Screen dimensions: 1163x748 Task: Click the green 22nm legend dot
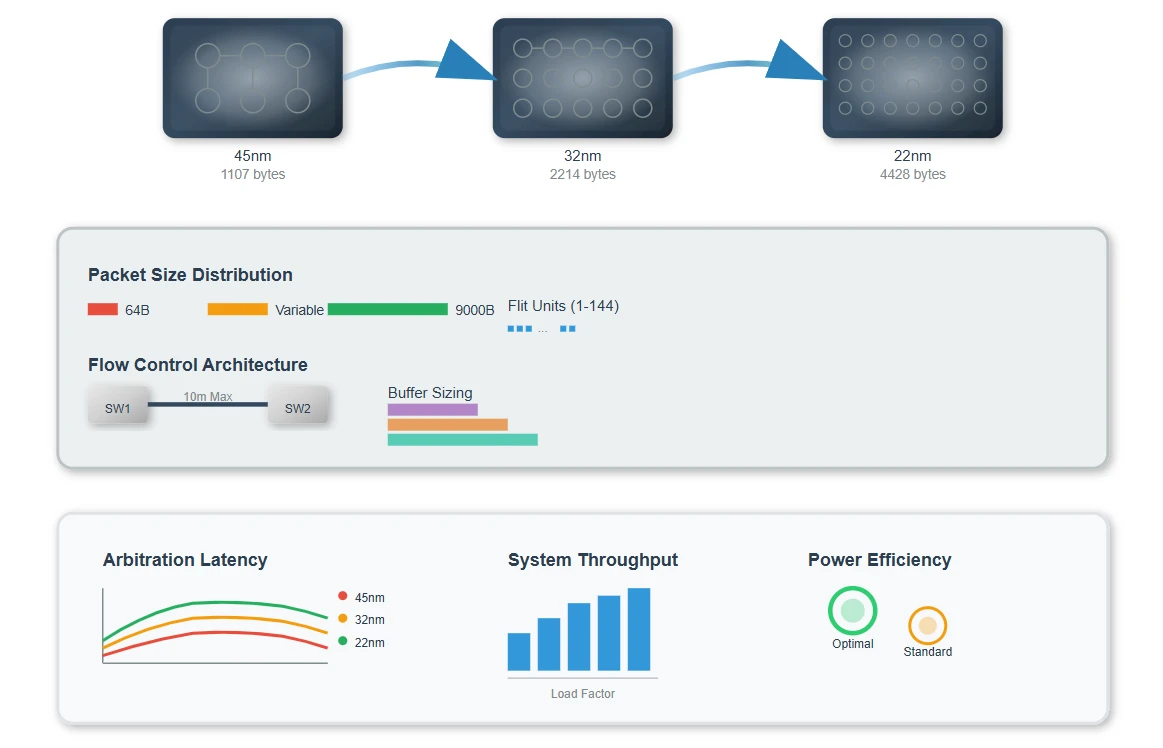coord(343,640)
